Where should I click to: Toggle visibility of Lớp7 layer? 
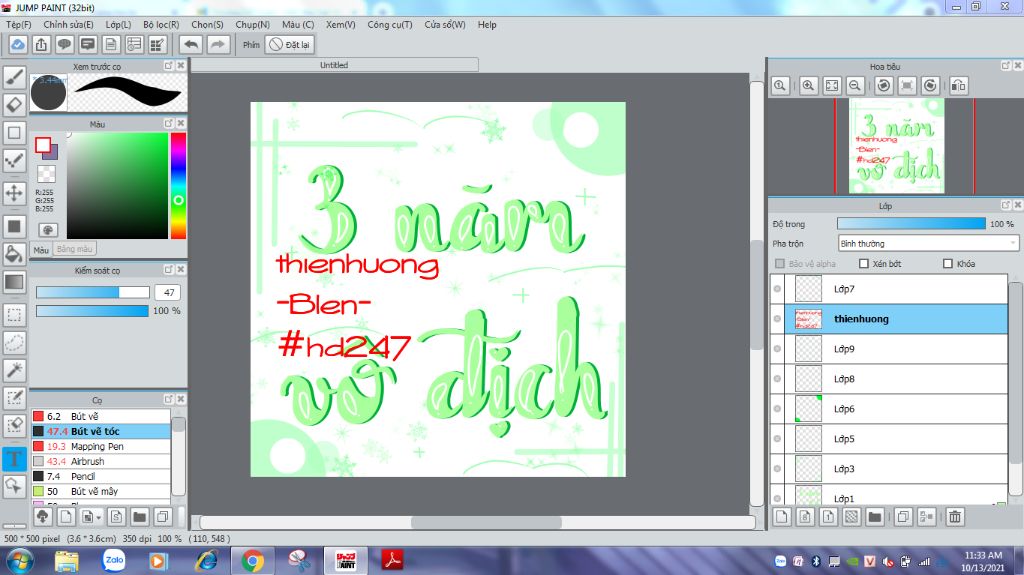(777, 289)
